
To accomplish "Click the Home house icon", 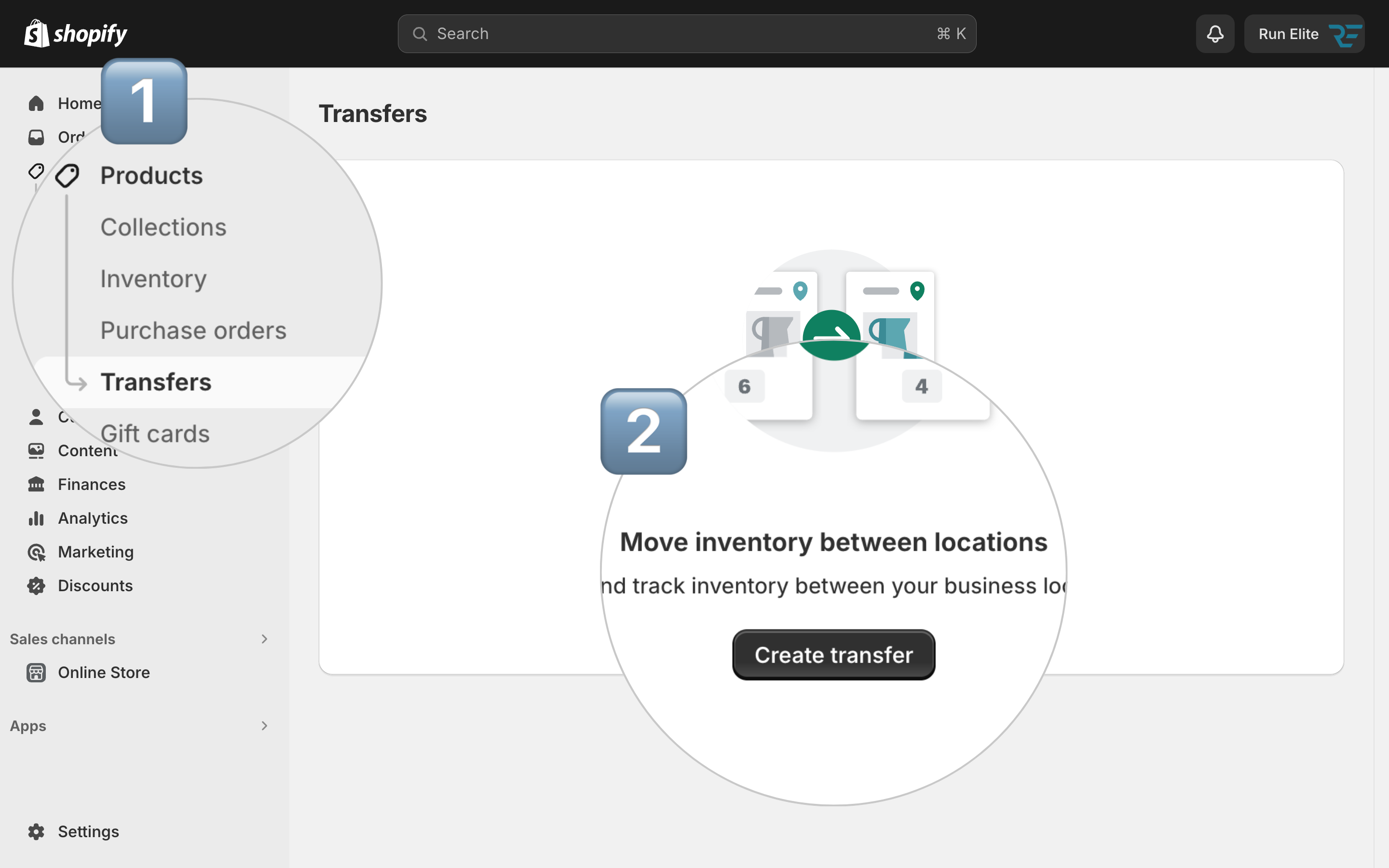I will point(36,103).
